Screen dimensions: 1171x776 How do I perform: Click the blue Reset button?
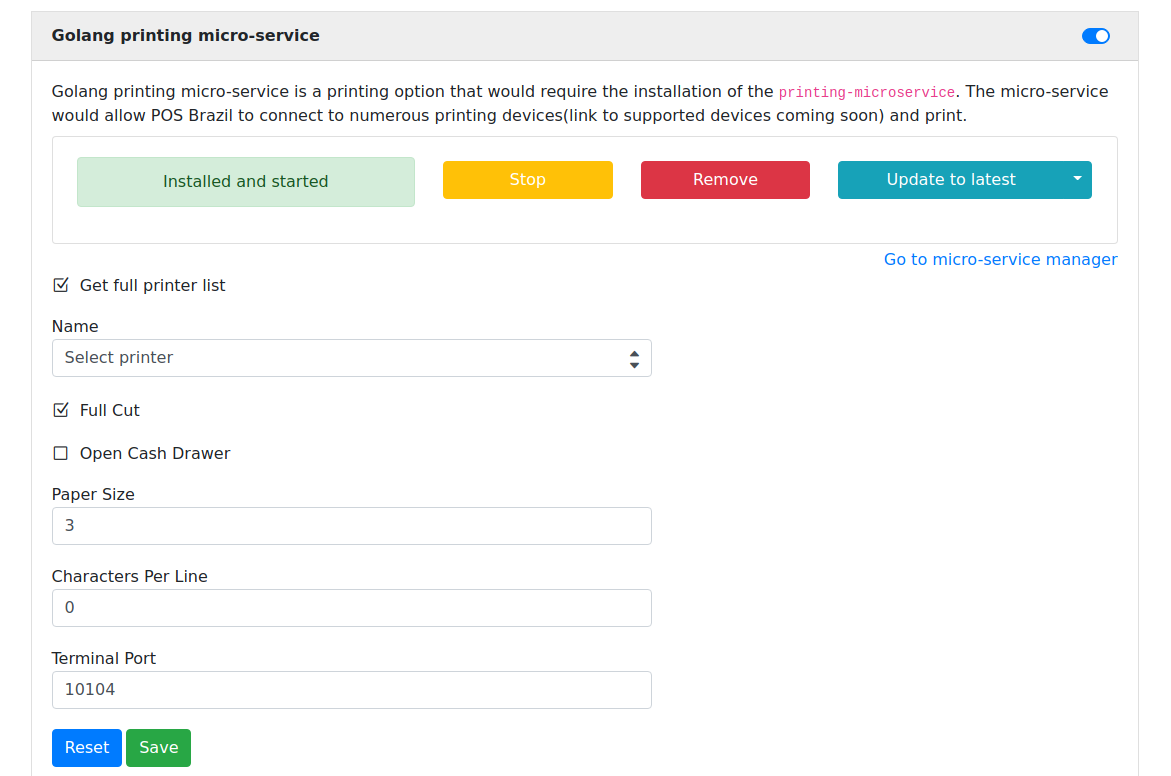[x=87, y=748]
